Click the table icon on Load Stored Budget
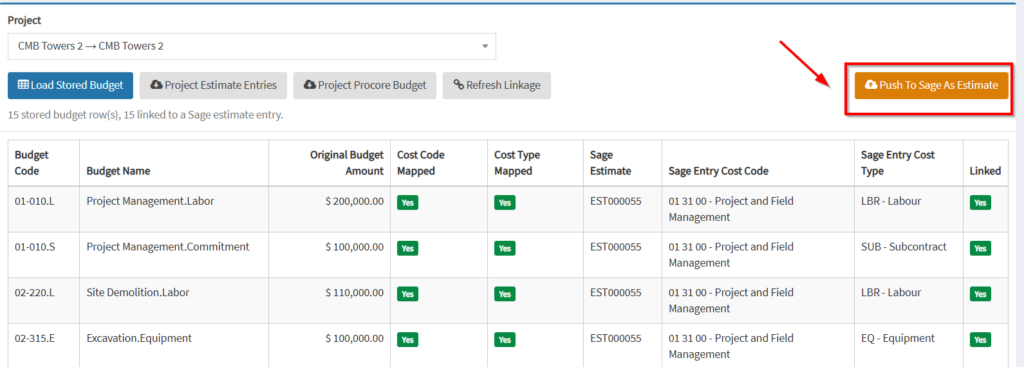Viewport: 1024px width, 367px height. (x=23, y=86)
